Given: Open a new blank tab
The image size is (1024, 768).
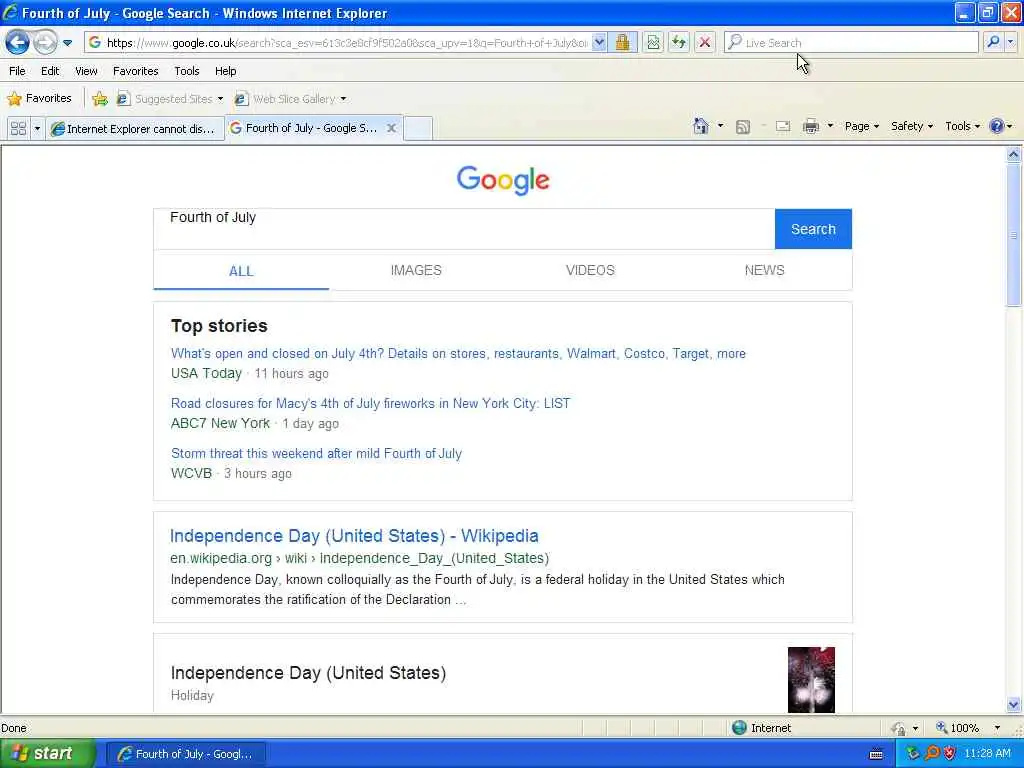Looking at the screenshot, I should (x=417, y=128).
